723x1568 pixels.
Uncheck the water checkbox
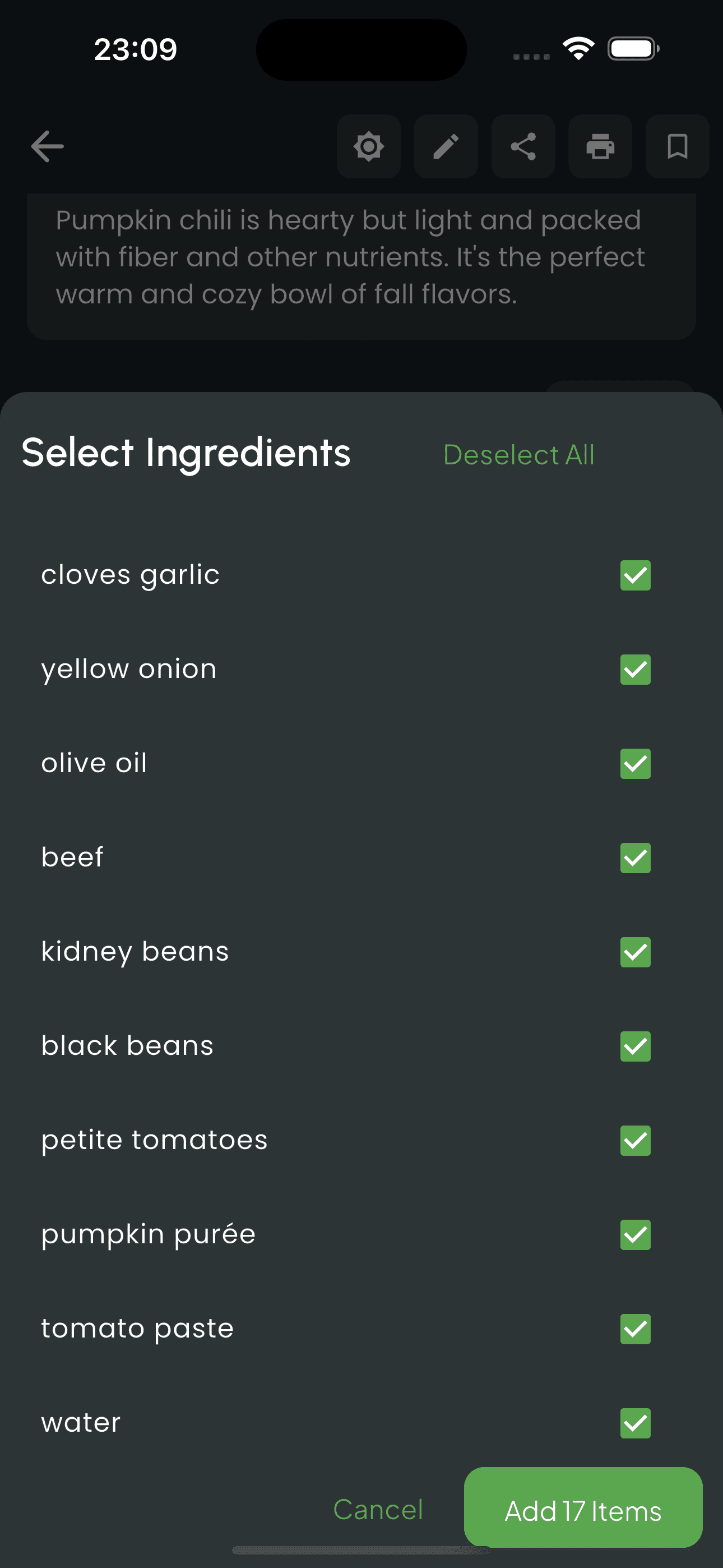click(635, 1424)
